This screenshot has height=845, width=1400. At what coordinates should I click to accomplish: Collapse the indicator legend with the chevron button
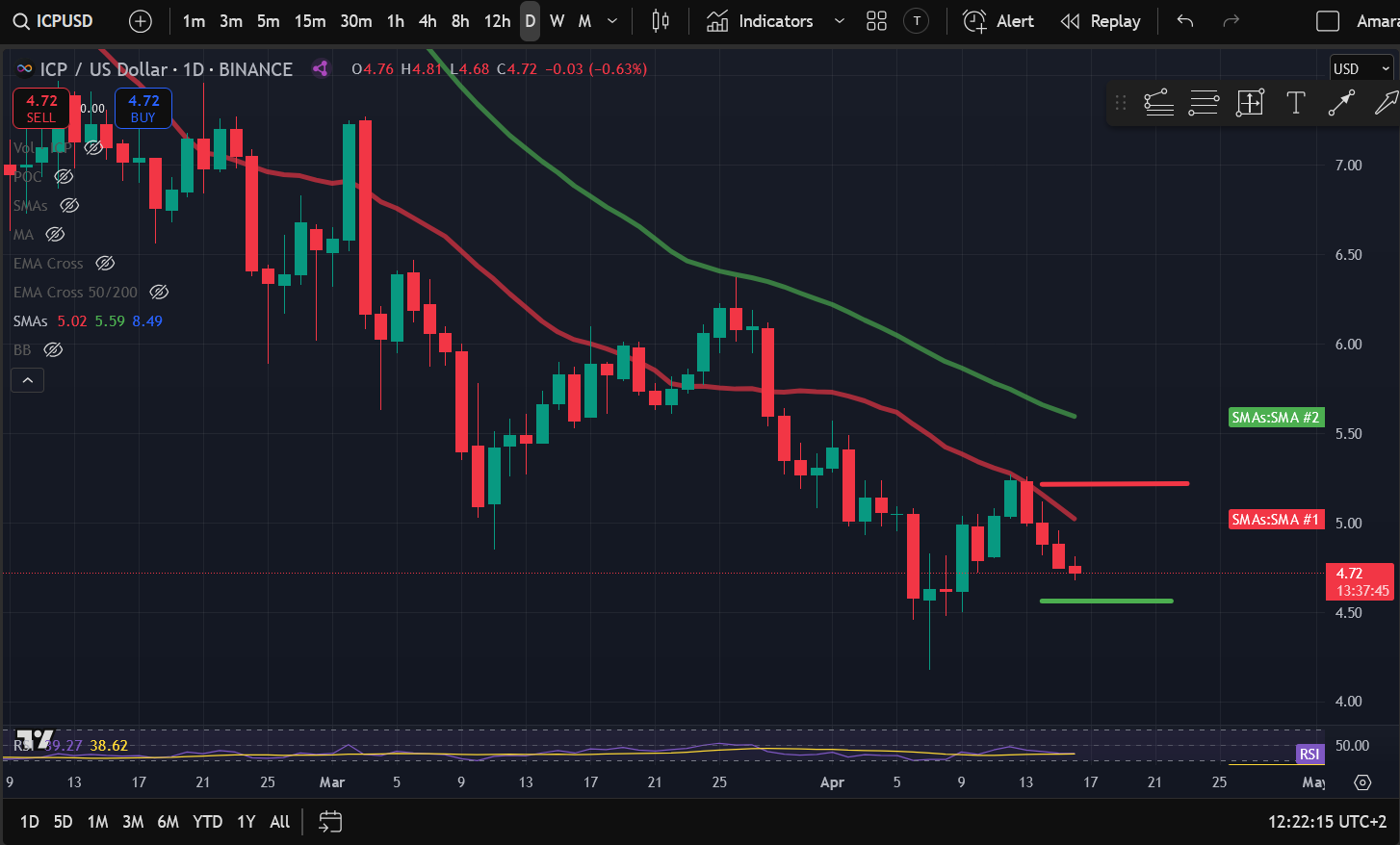(x=28, y=381)
